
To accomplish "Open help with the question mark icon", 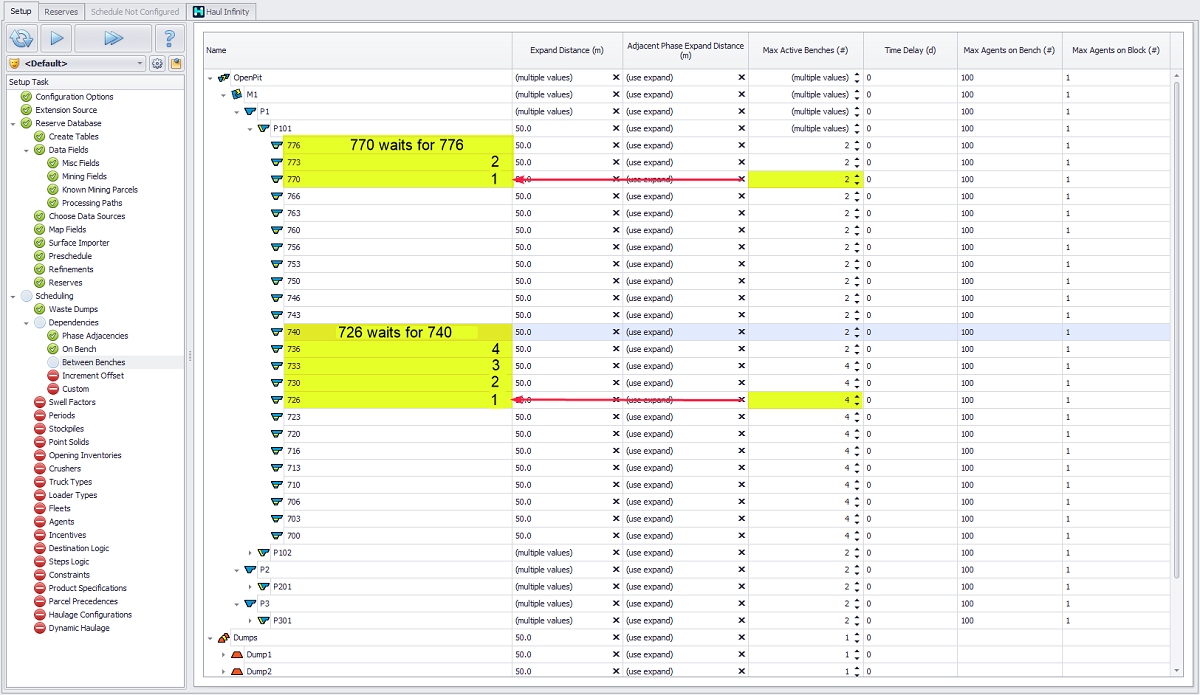I will coord(169,38).
